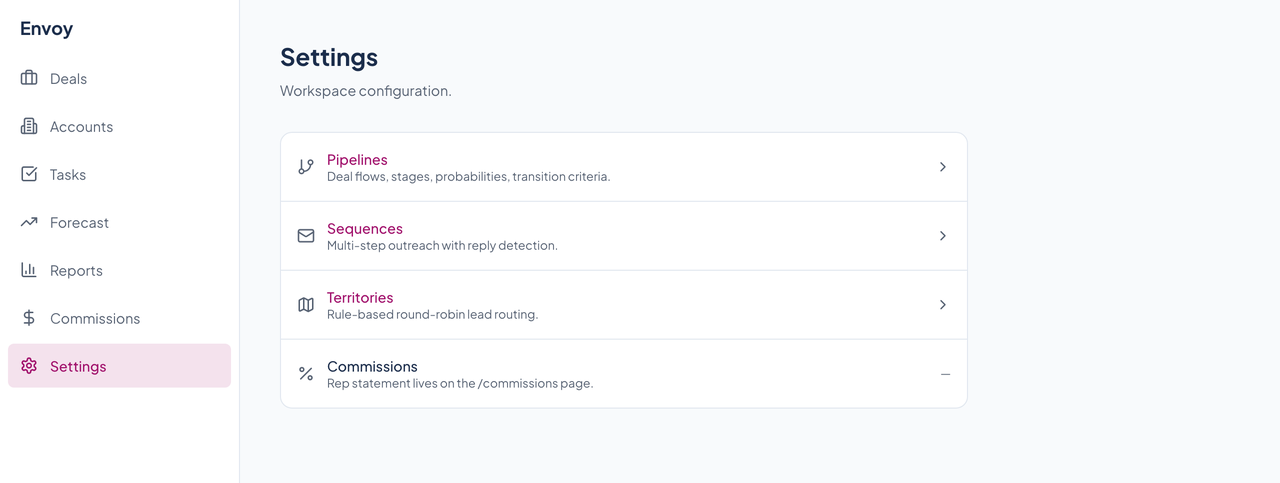
Task: Click the Envoy app logo text
Action: [46, 28]
